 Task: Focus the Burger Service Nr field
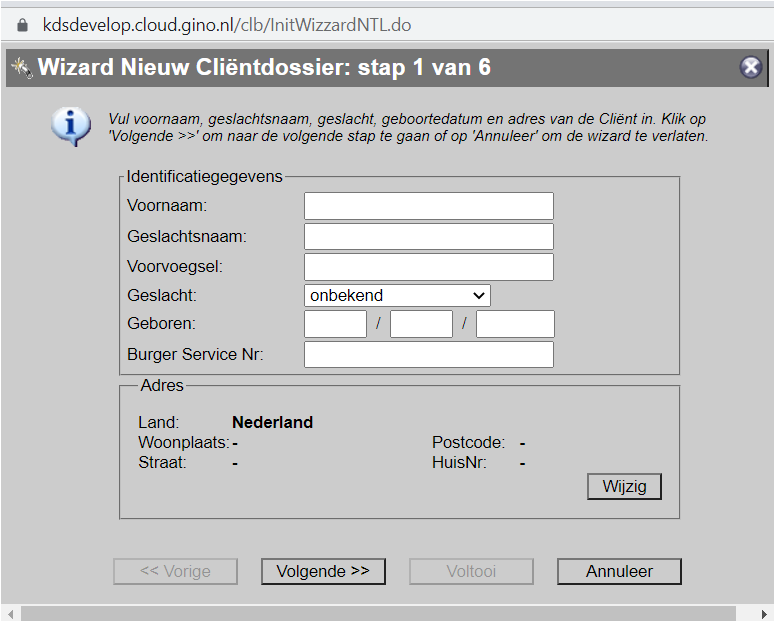coord(428,355)
